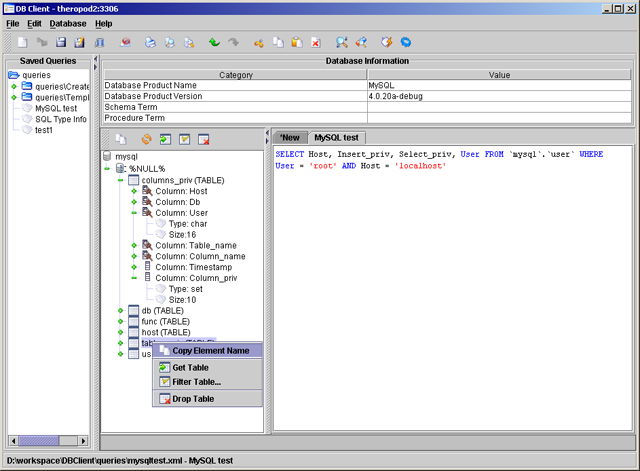Click the Saved Queries horizontal scrollbar thumb
The height and width of the screenshot is (471, 640).
click(39, 441)
